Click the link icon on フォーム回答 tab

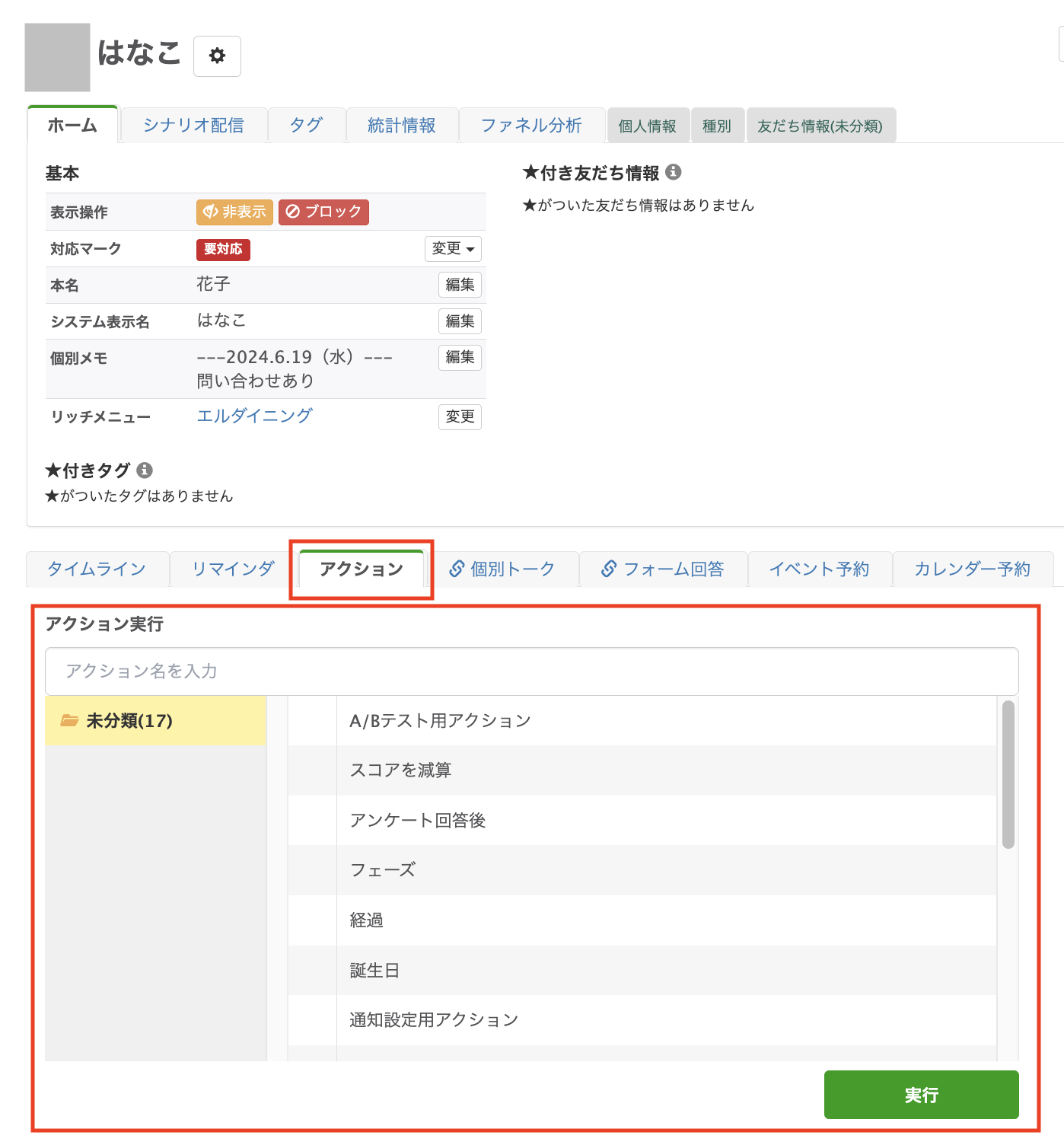click(607, 568)
